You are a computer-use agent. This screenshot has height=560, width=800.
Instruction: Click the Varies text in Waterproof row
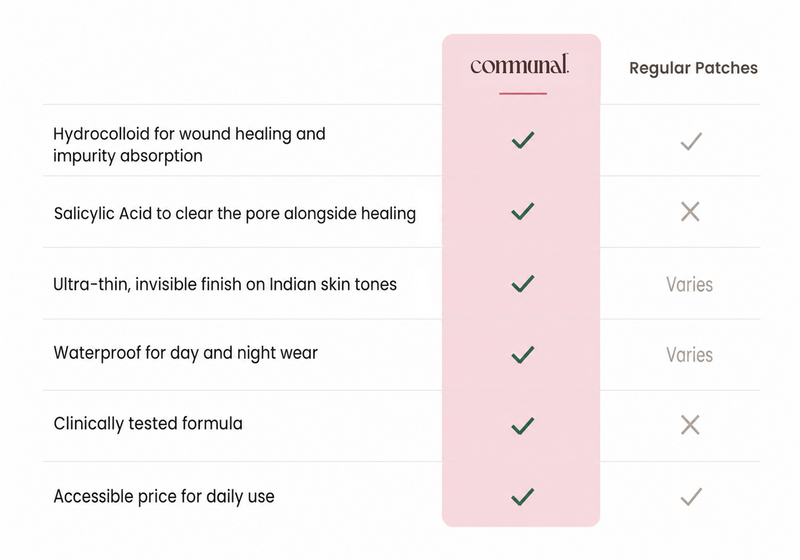tap(689, 354)
